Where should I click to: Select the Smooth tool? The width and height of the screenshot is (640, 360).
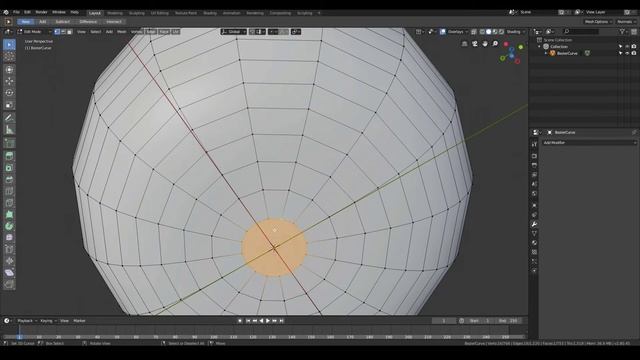tap(9, 238)
